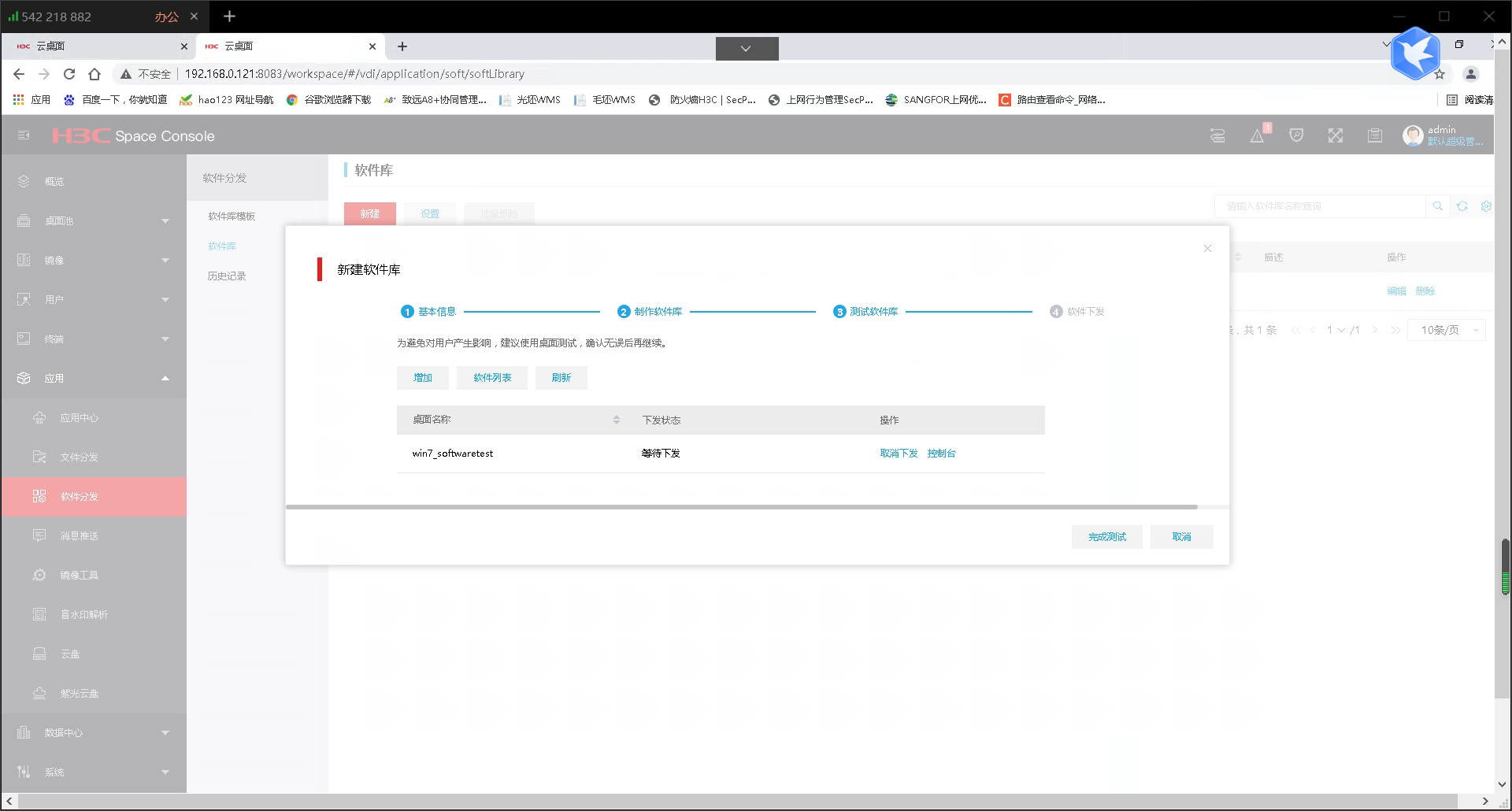This screenshot has height=811, width=1512.
Task: Click the 取消 button in the dialog
Action: pos(1181,537)
